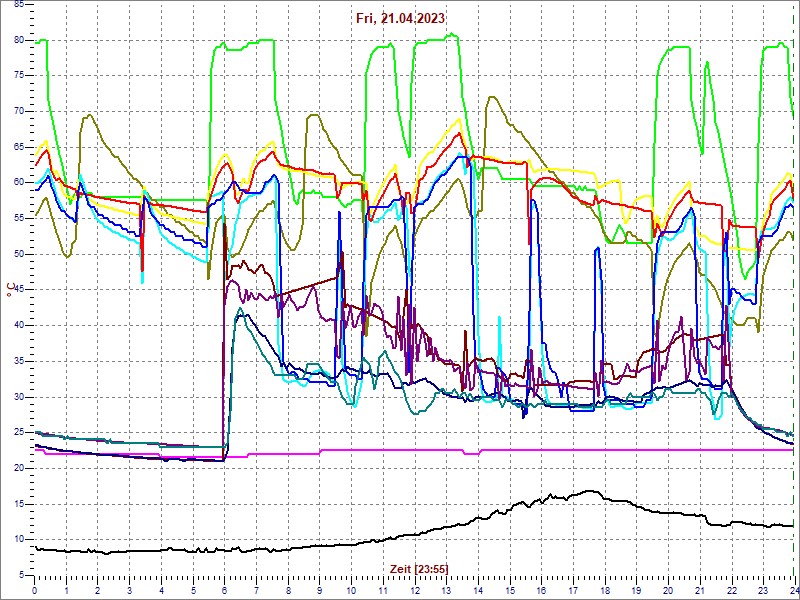The image size is (800, 600).
Task: Click hour 2 on the time axis
Action: click(x=98, y=590)
